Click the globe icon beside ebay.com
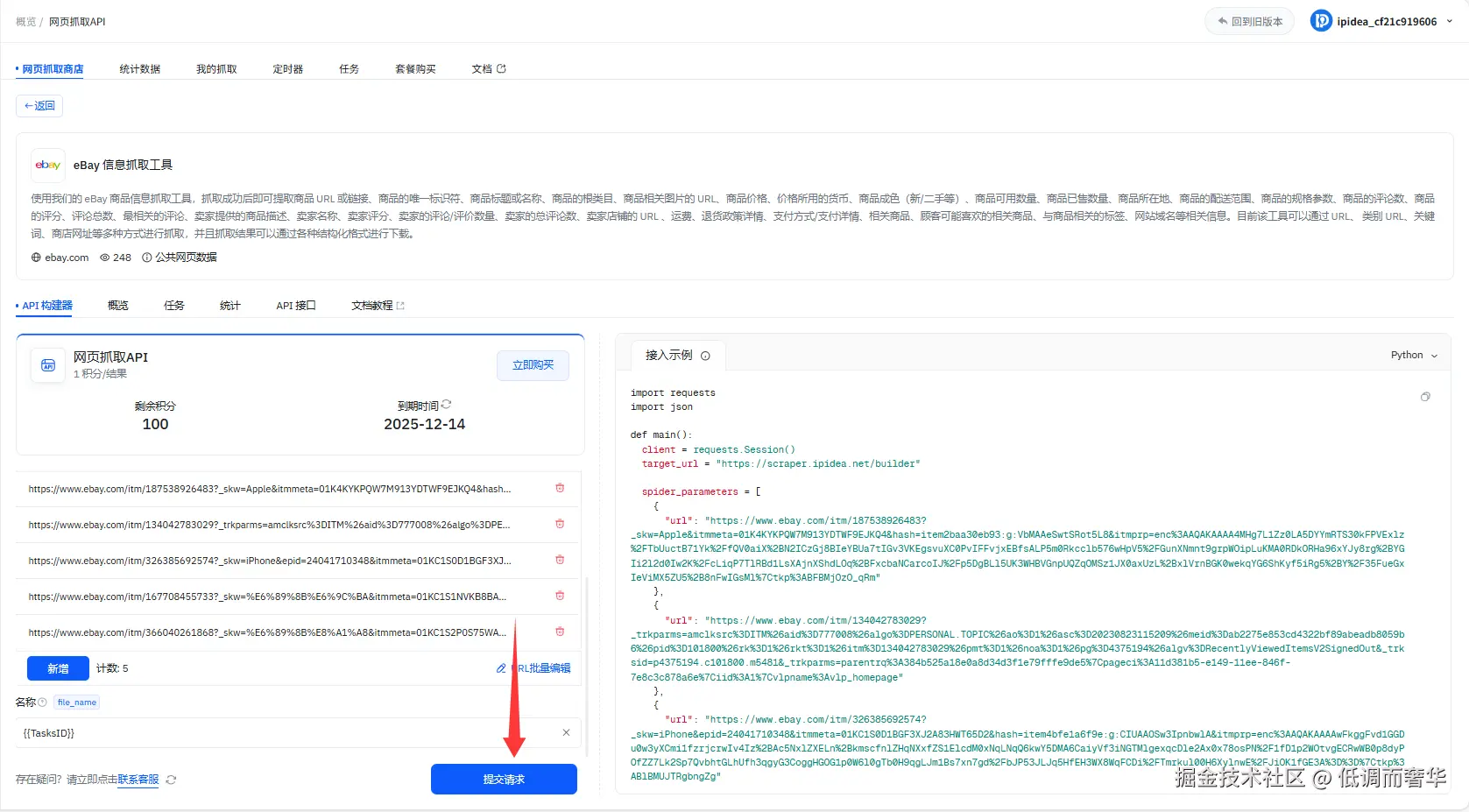 36,258
